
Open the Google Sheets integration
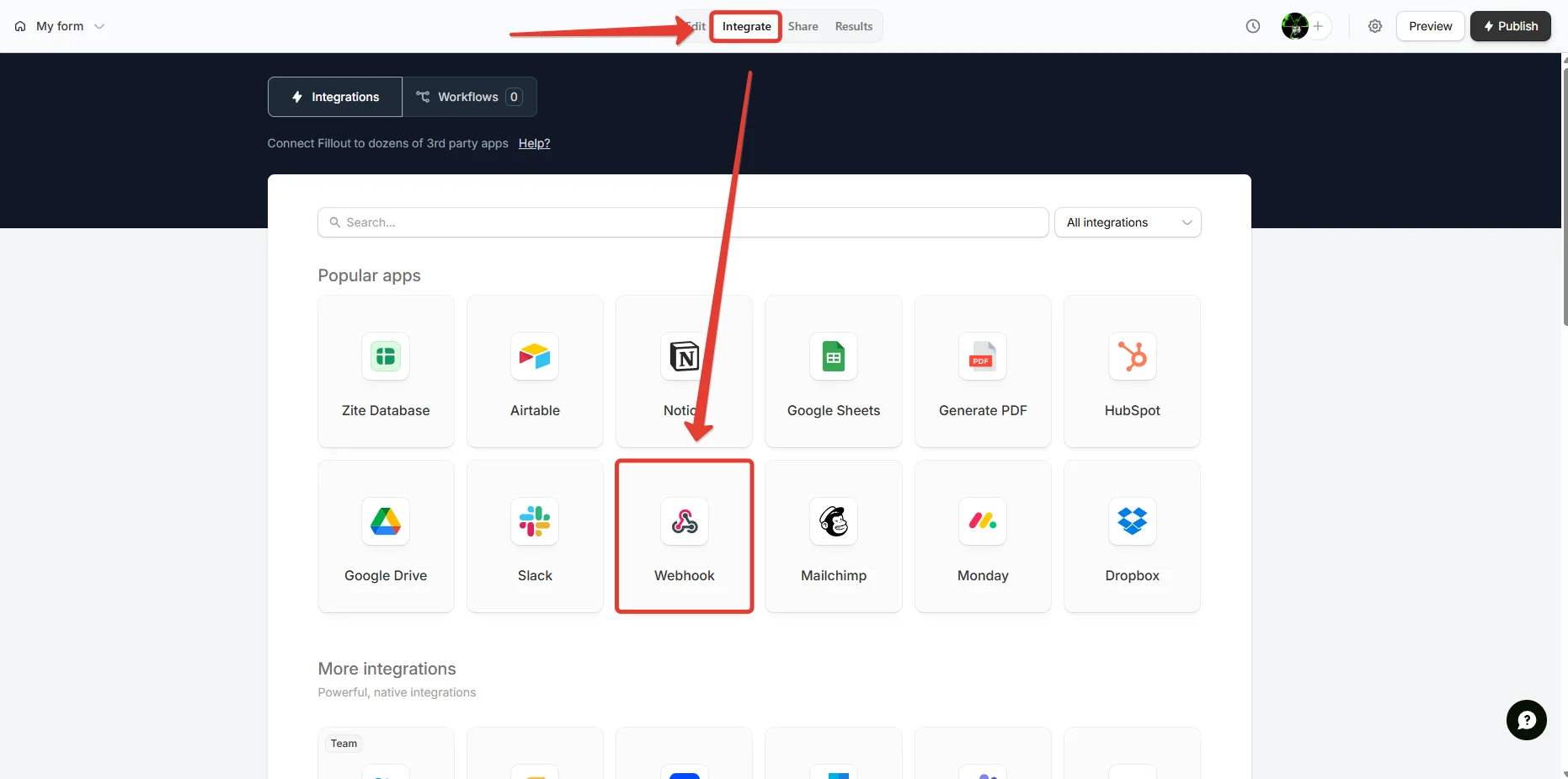pyautogui.click(x=834, y=371)
